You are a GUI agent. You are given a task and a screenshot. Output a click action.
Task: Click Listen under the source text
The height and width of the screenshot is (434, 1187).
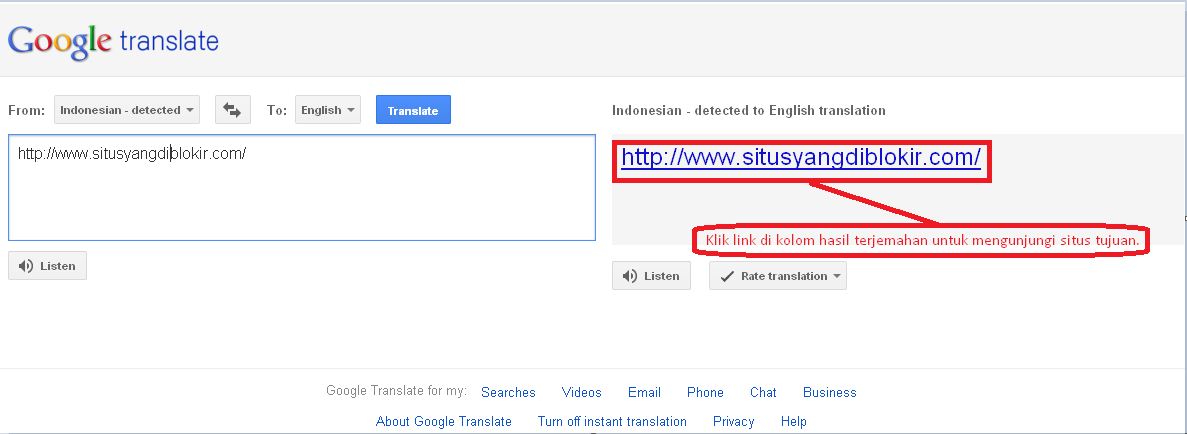tap(48, 266)
